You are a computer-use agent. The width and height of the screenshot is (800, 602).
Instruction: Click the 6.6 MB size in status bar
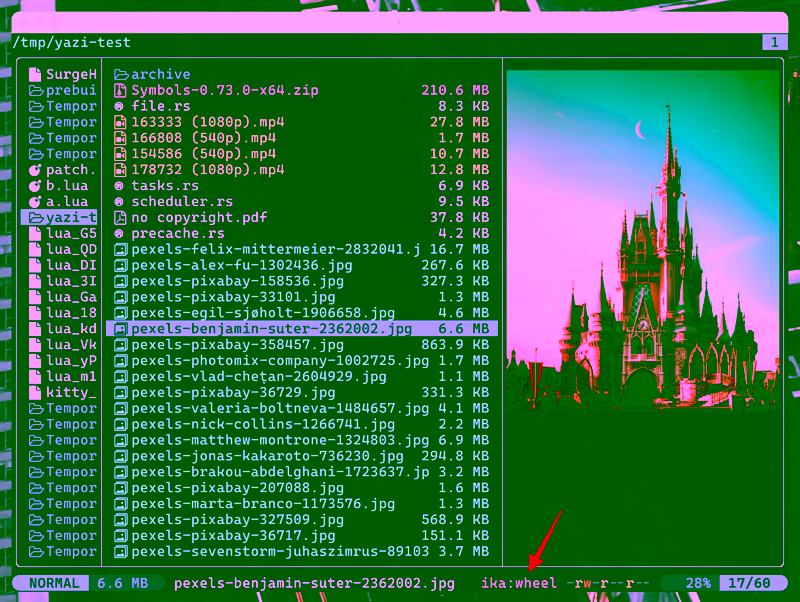122,583
